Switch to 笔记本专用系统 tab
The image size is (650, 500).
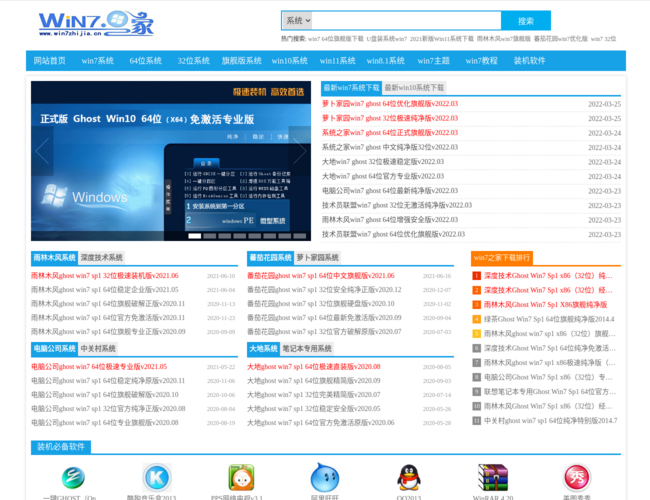click(307, 349)
